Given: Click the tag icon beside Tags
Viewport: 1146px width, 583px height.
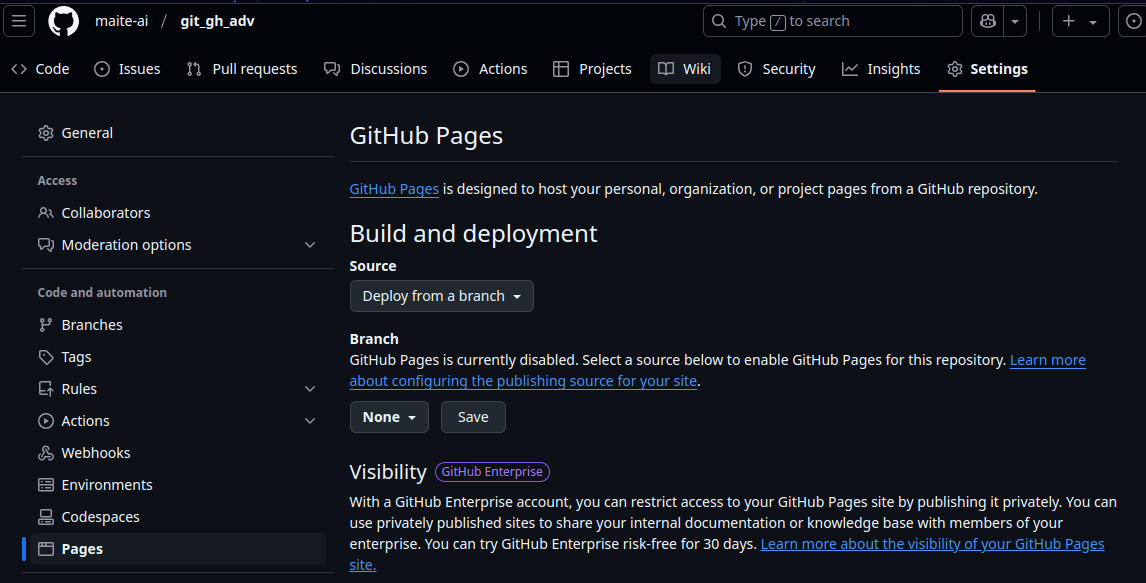Looking at the screenshot, I should 46,357.
